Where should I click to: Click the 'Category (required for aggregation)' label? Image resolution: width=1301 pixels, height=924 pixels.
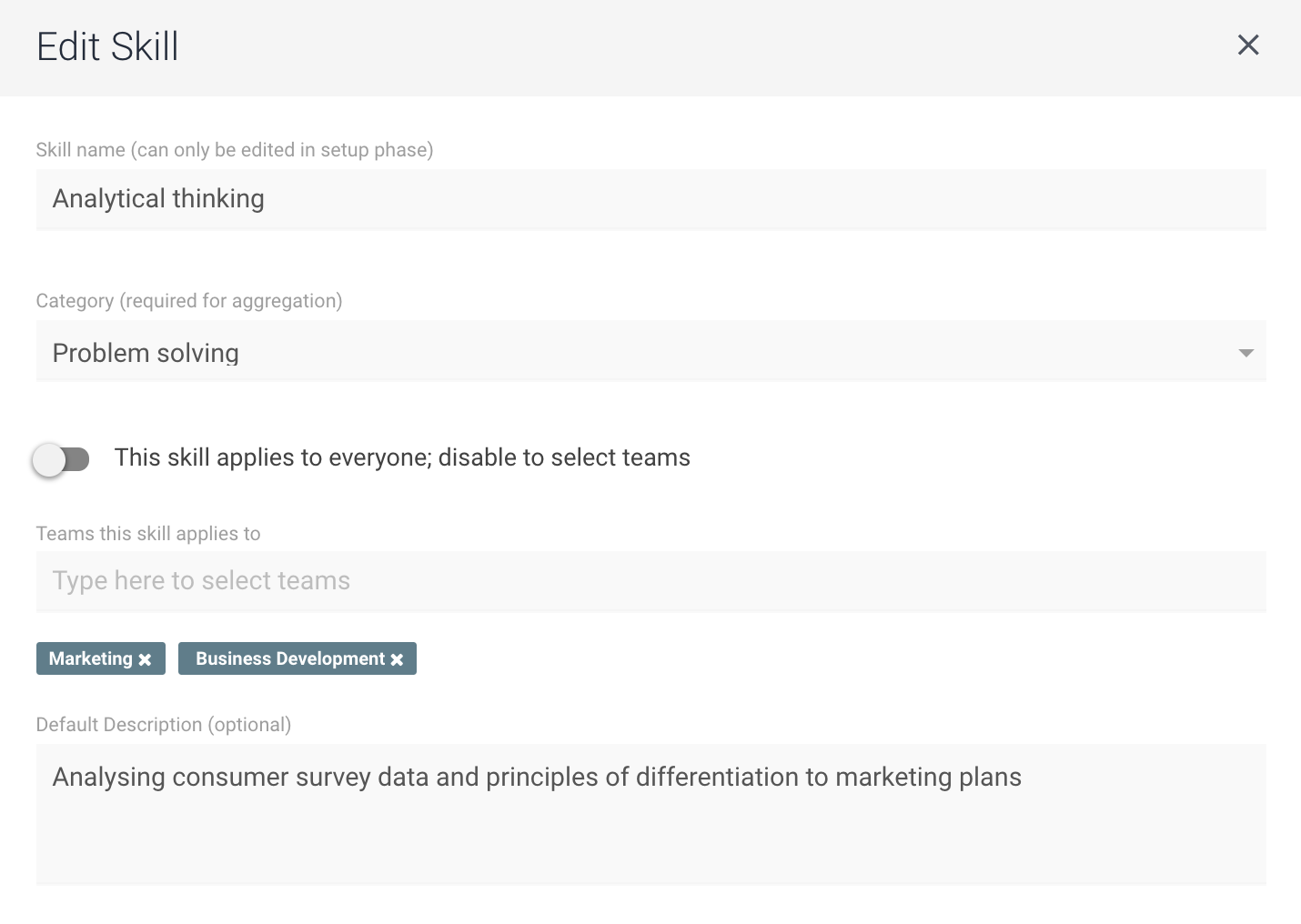189,301
